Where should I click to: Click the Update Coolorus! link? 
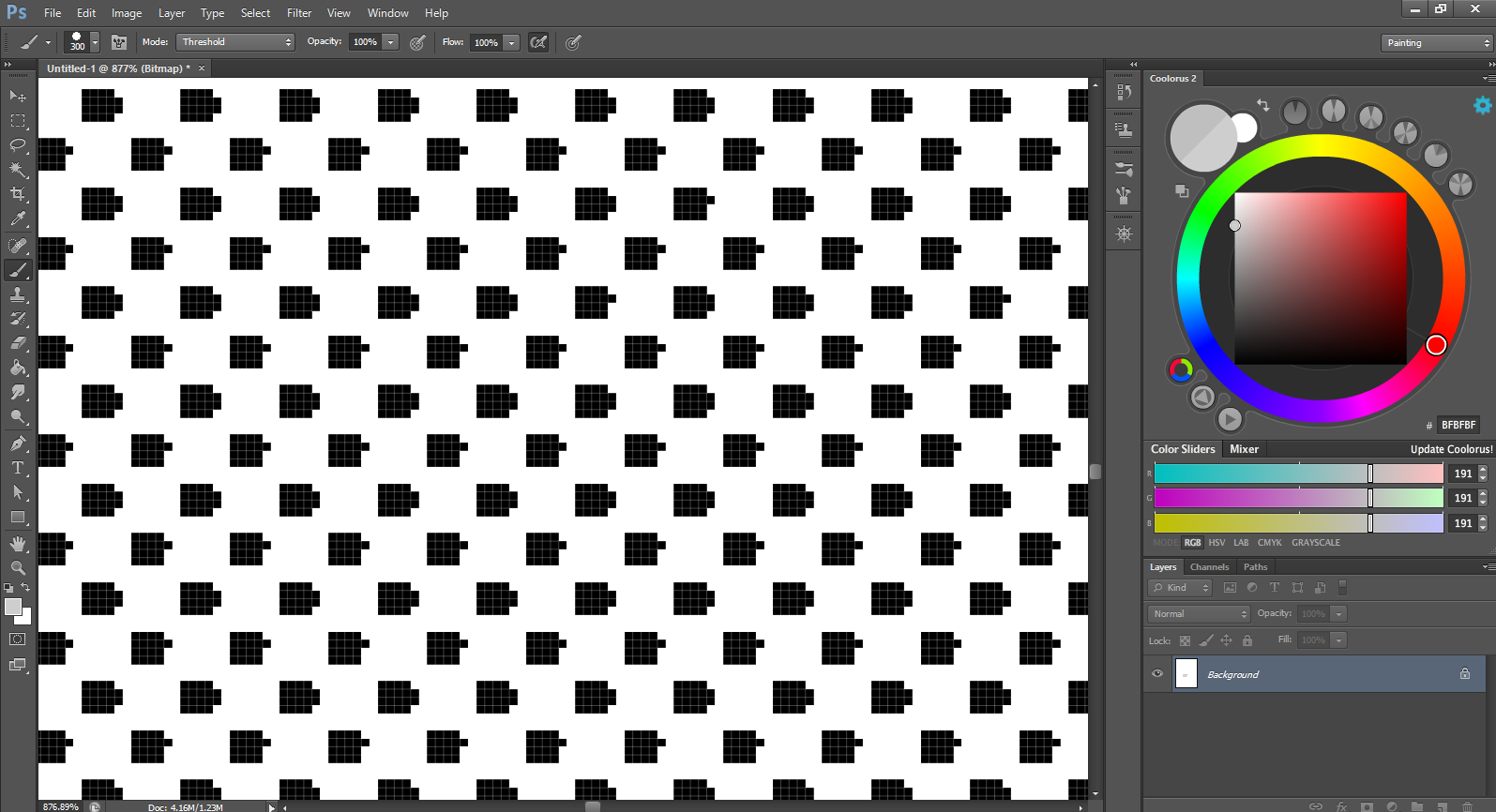coord(1451,449)
